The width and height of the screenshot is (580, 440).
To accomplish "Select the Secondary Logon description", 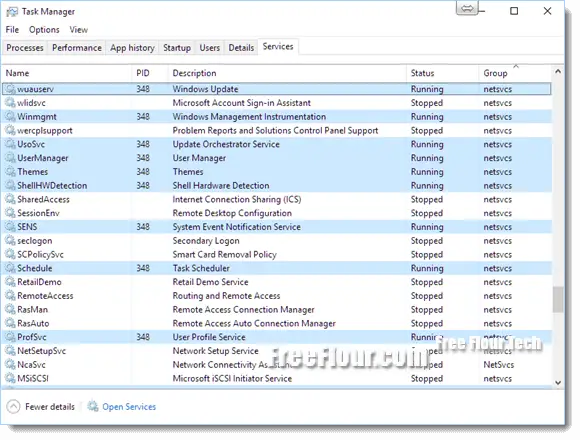I will point(206,241).
